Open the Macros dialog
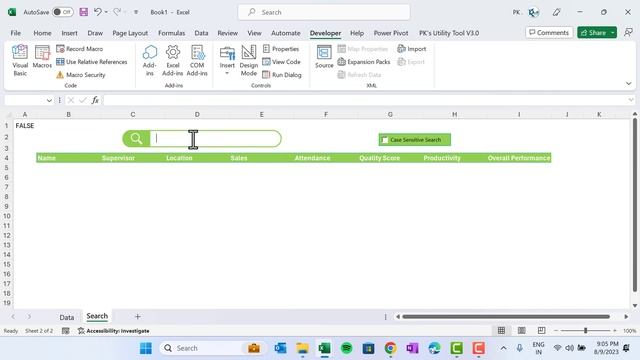 click(x=42, y=57)
